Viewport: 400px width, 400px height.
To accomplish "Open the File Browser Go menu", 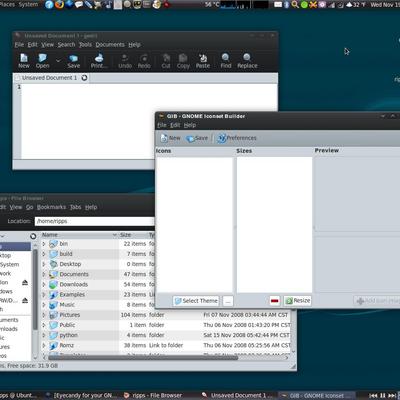I will point(30,207).
